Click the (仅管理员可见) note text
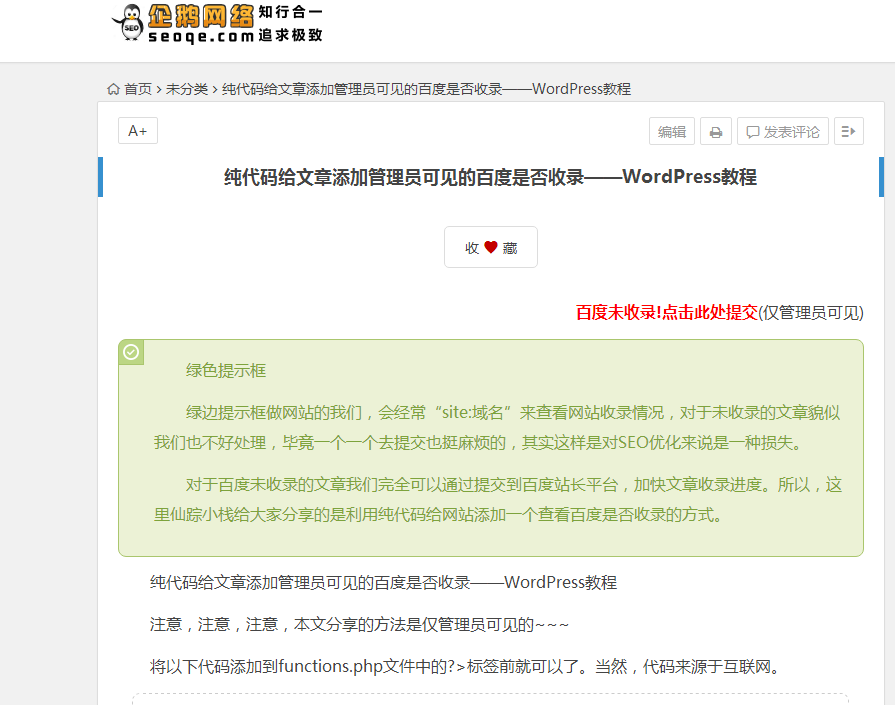Viewport: 895px width, 705px height. [811, 313]
